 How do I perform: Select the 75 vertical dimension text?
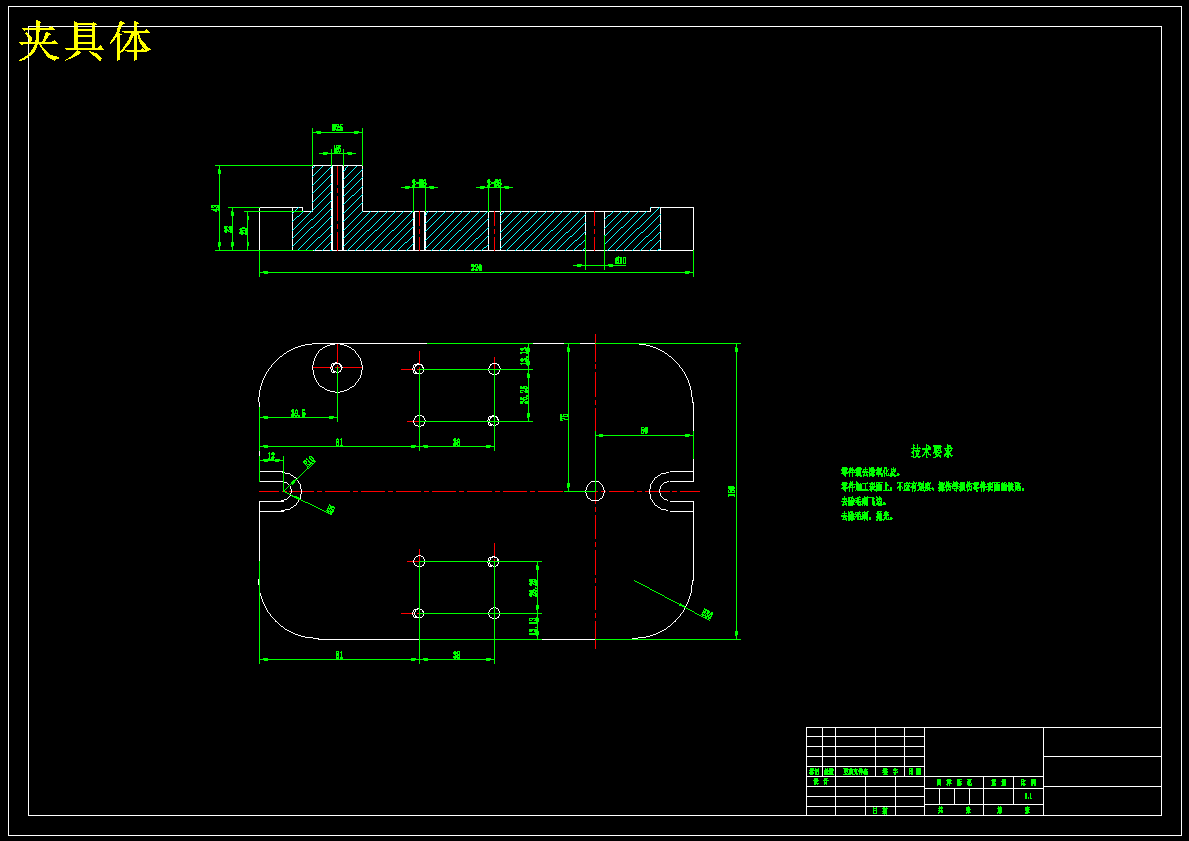click(563, 417)
